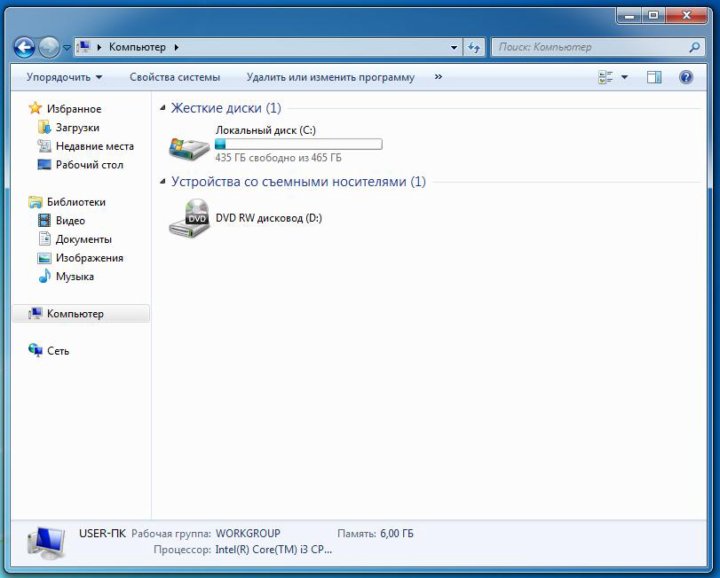
Task: Open the Музыка library
Action: click(x=74, y=277)
